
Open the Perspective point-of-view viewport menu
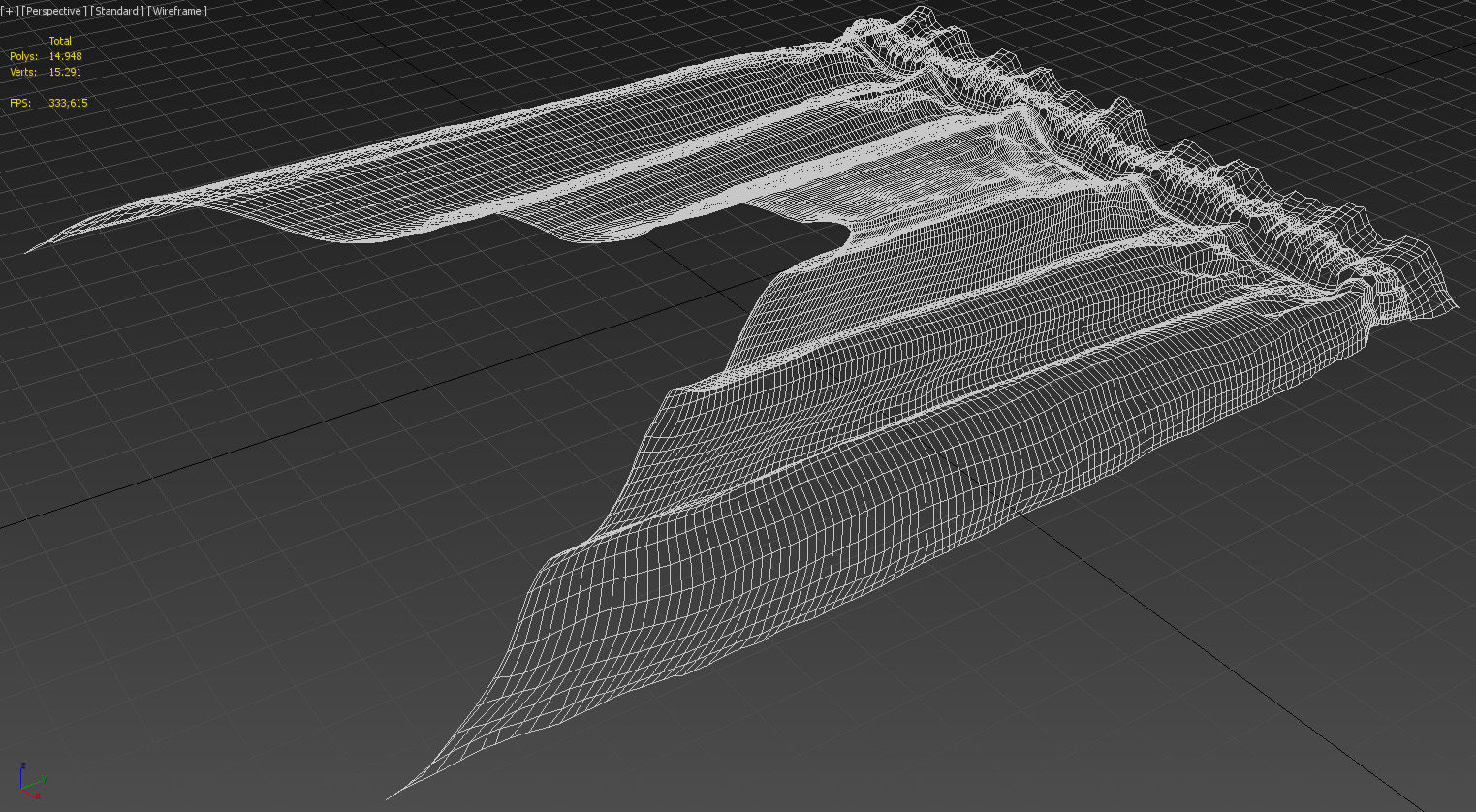click(54, 11)
